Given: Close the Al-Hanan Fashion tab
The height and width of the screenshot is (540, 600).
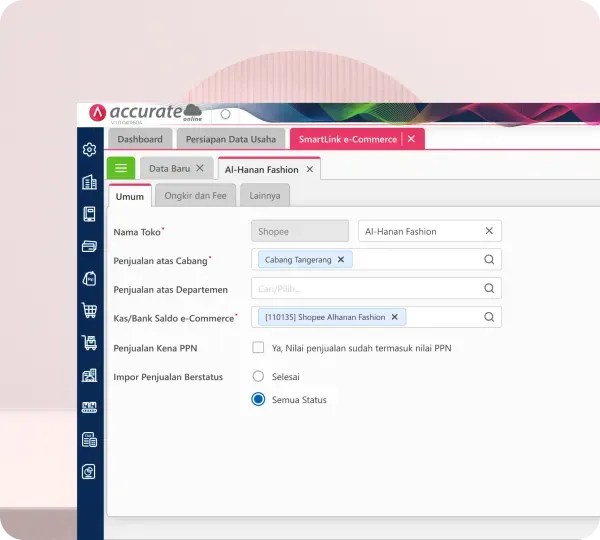Looking at the screenshot, I should coord(310,169).
